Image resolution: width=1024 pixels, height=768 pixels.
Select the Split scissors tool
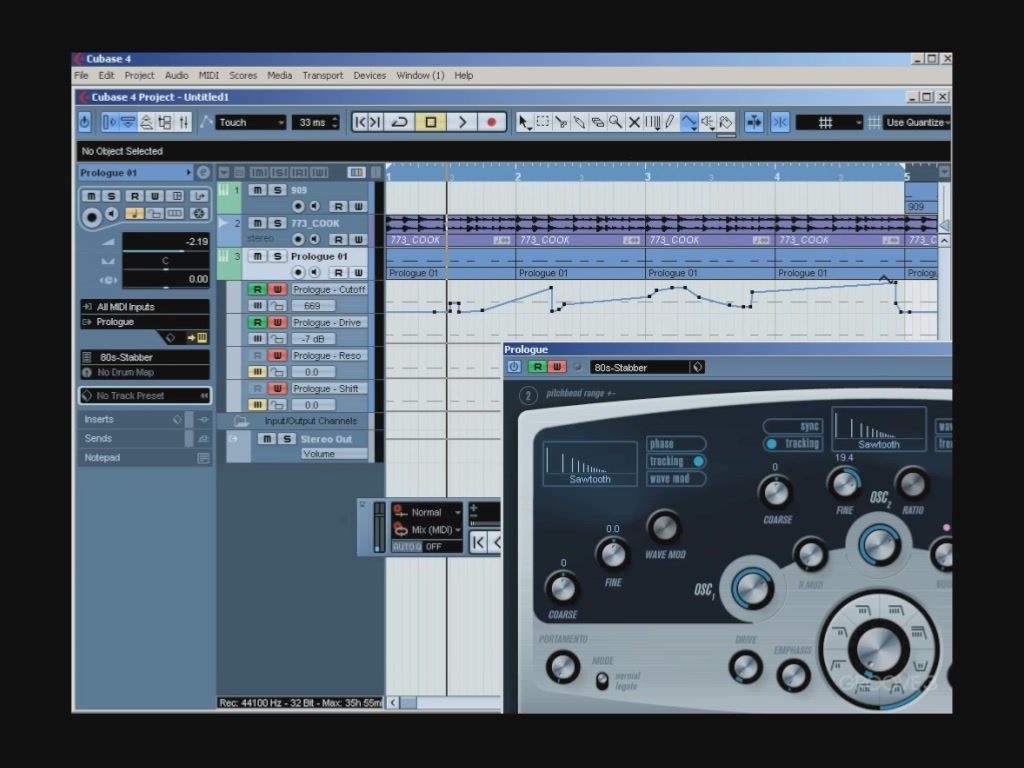[560, 122]
